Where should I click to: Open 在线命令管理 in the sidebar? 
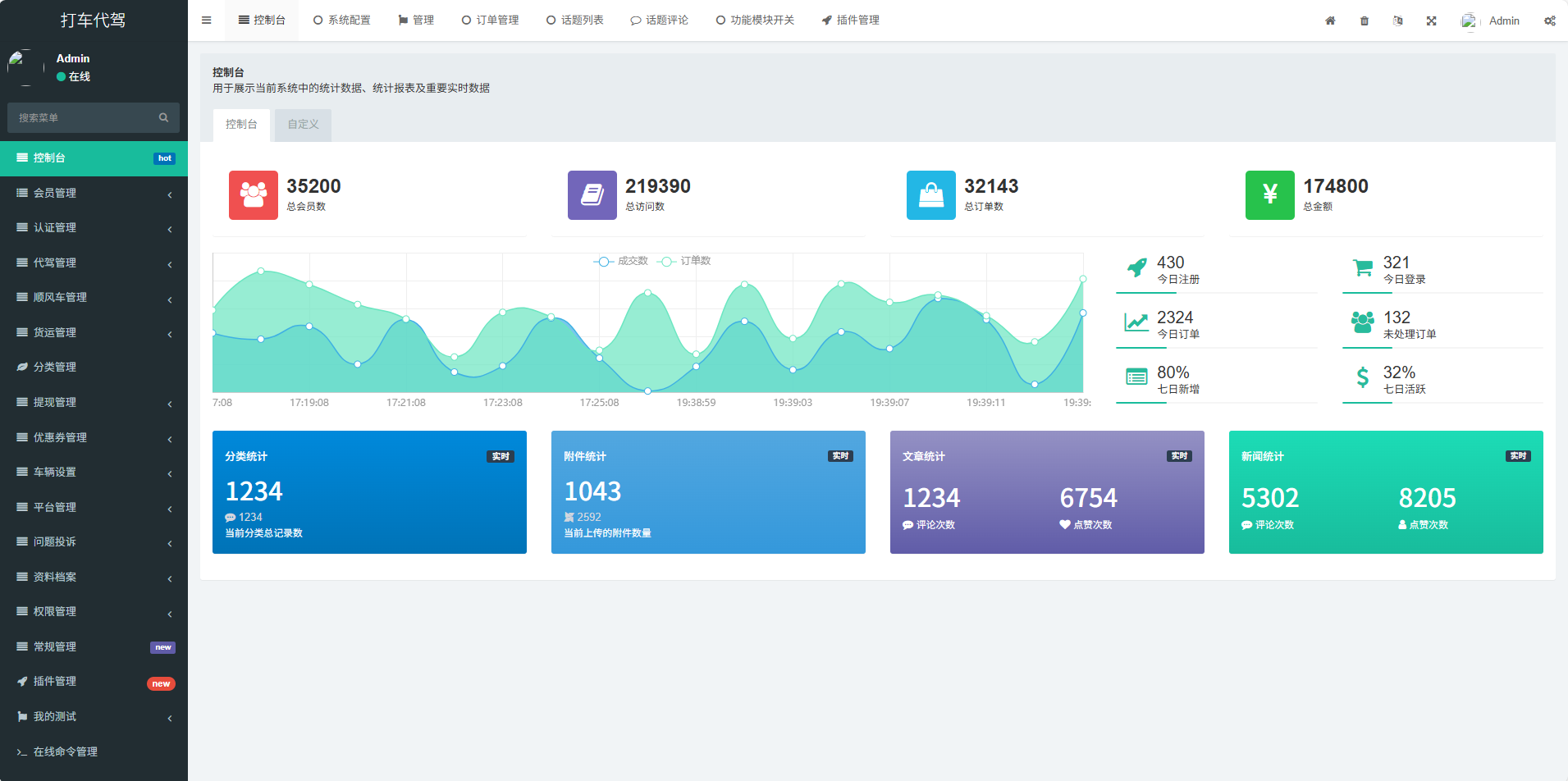[94, 751]
